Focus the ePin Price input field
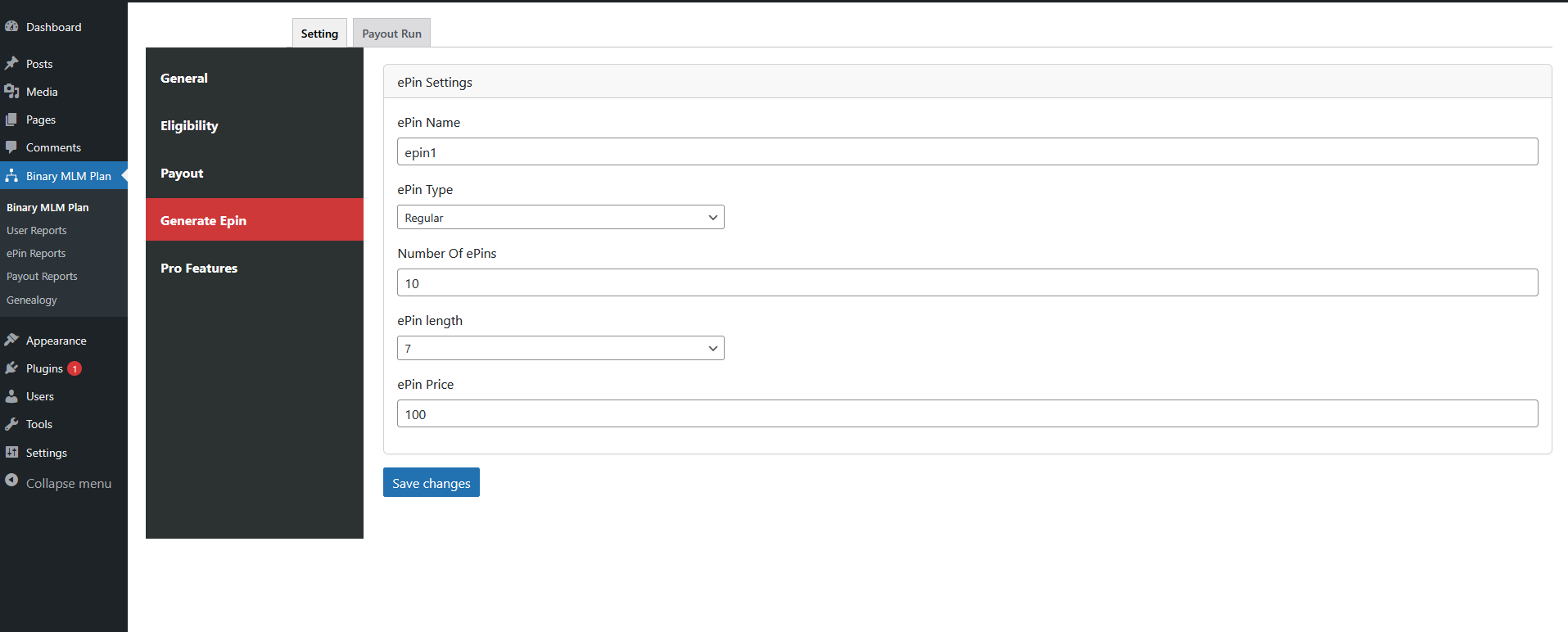1568x632 pixels. click(x=967, y=414)
